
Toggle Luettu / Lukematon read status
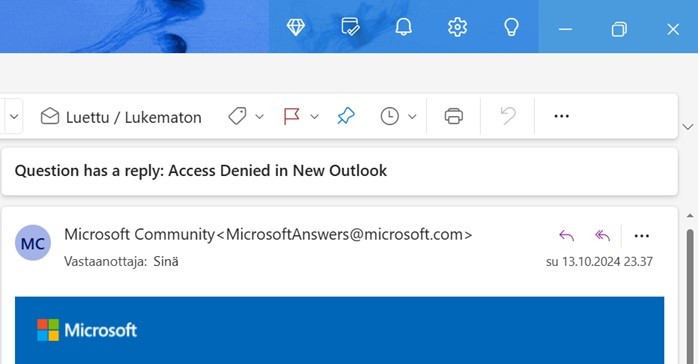[x=121, y=117]
